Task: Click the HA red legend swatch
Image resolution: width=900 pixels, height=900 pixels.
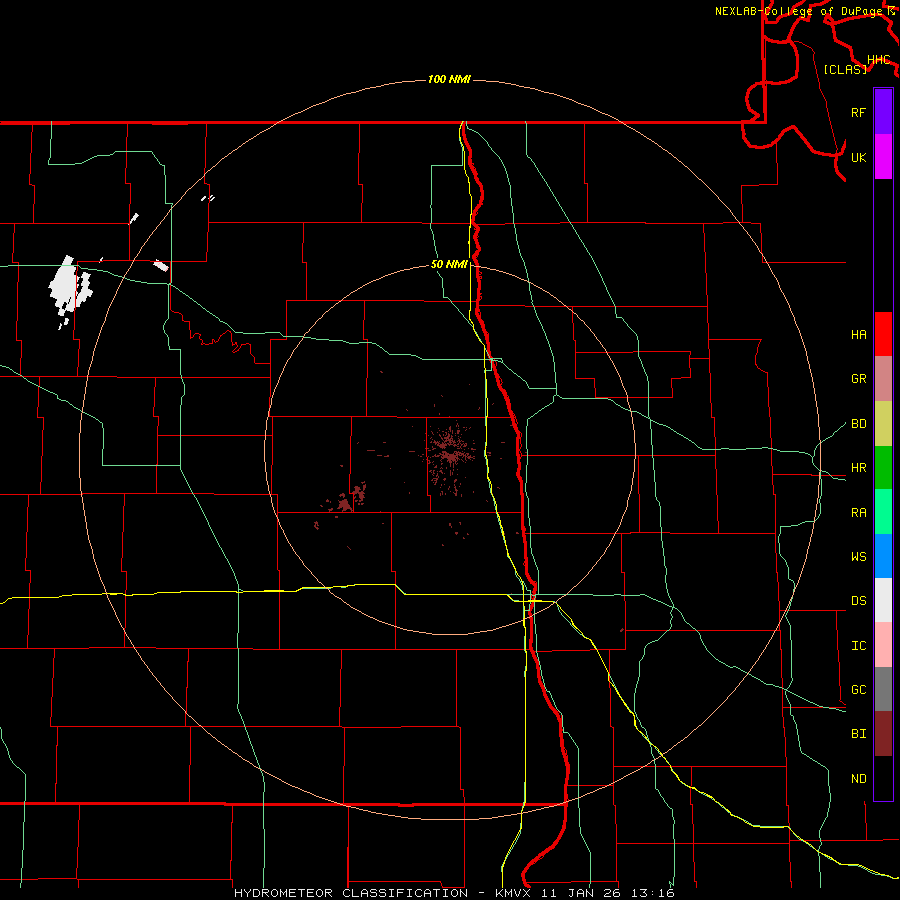Action: pos(883,334)
